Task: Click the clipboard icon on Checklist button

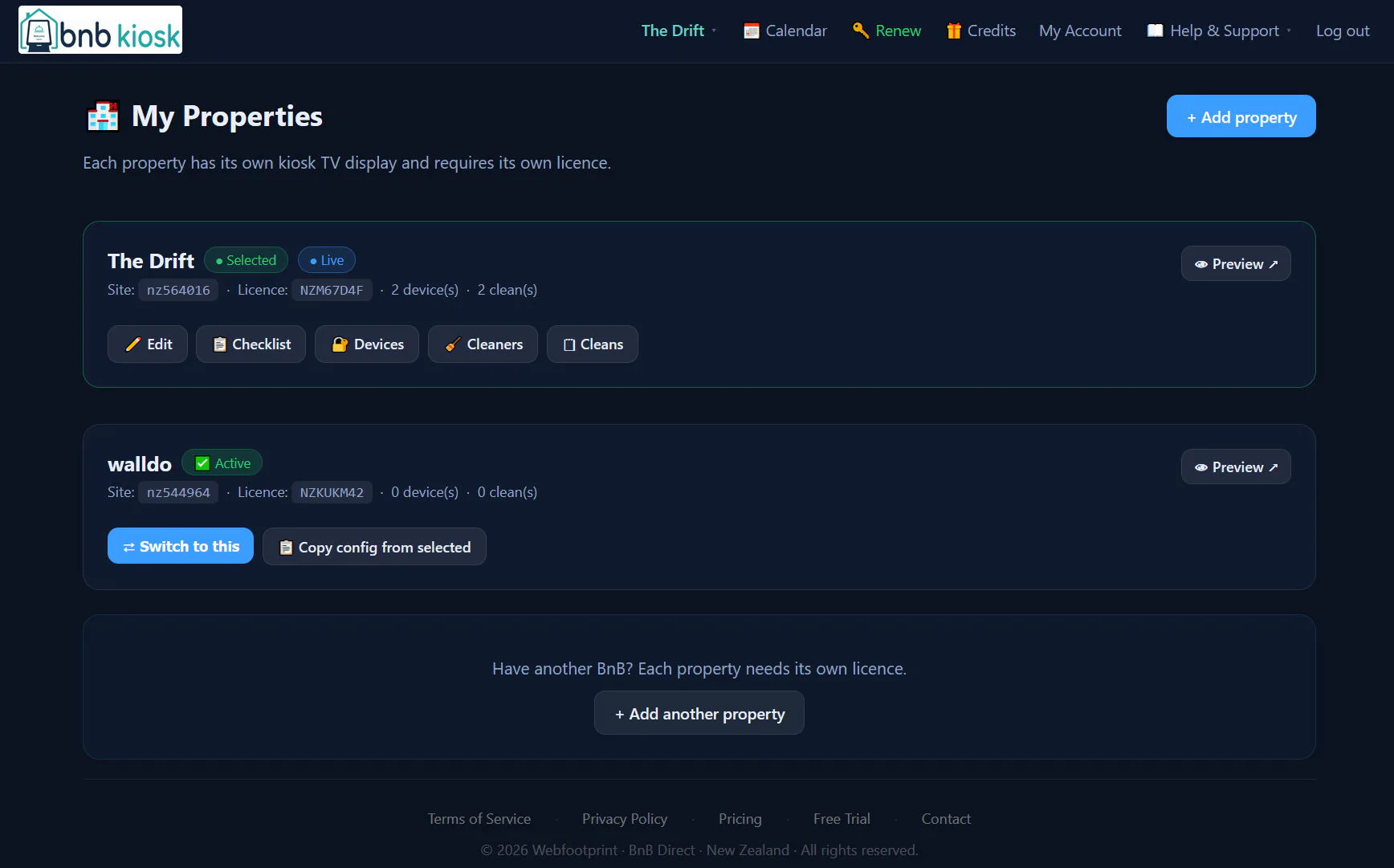Action: point(219,344)
